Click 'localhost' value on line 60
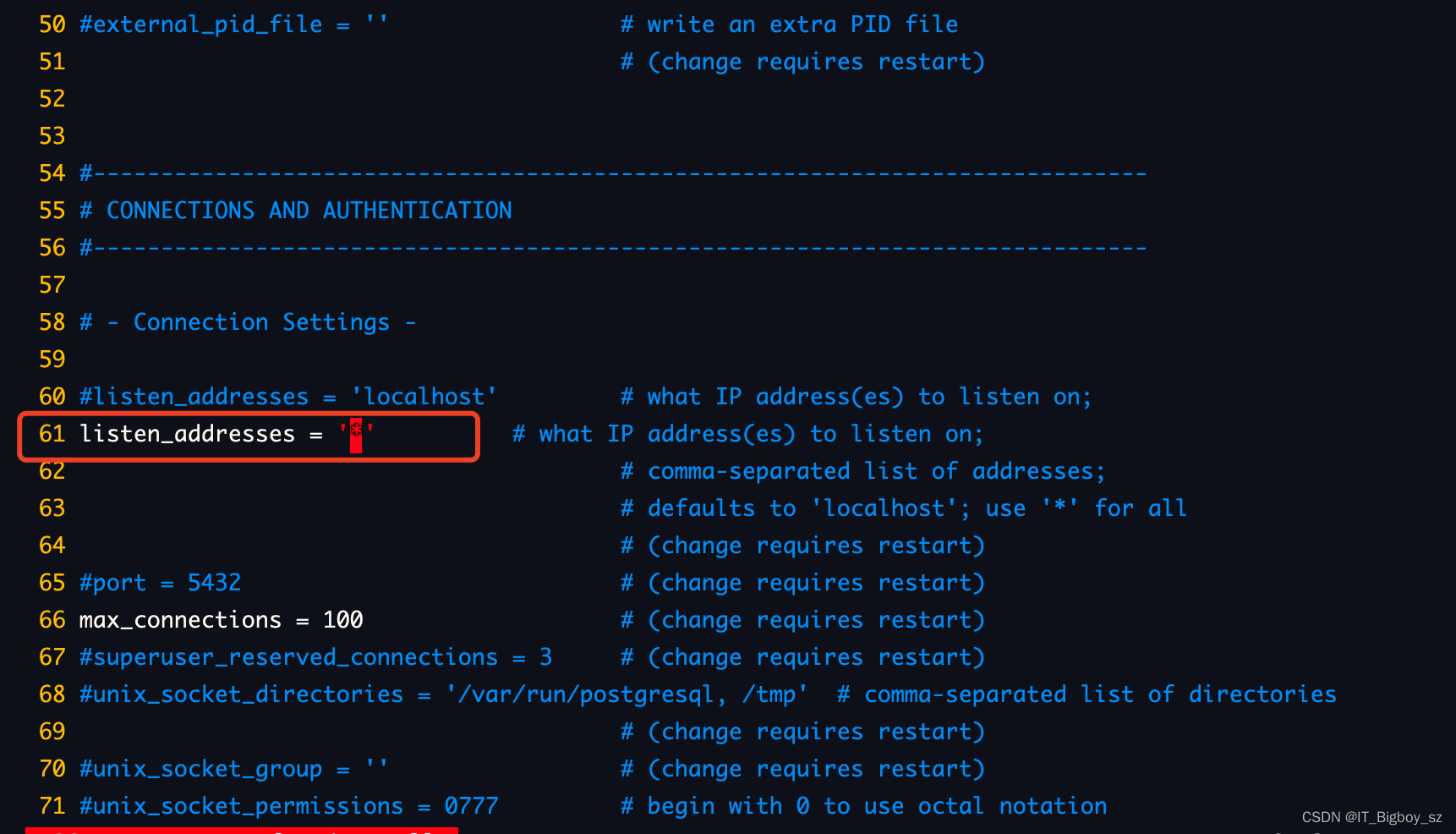Viewport: 1456px width, 834px height. pyautogui.click(x=424, y=397)
